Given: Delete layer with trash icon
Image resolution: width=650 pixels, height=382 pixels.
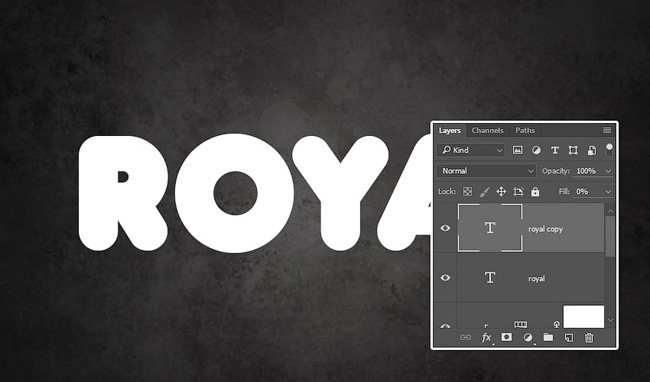Looking at the screenshot, I should 589,338.
